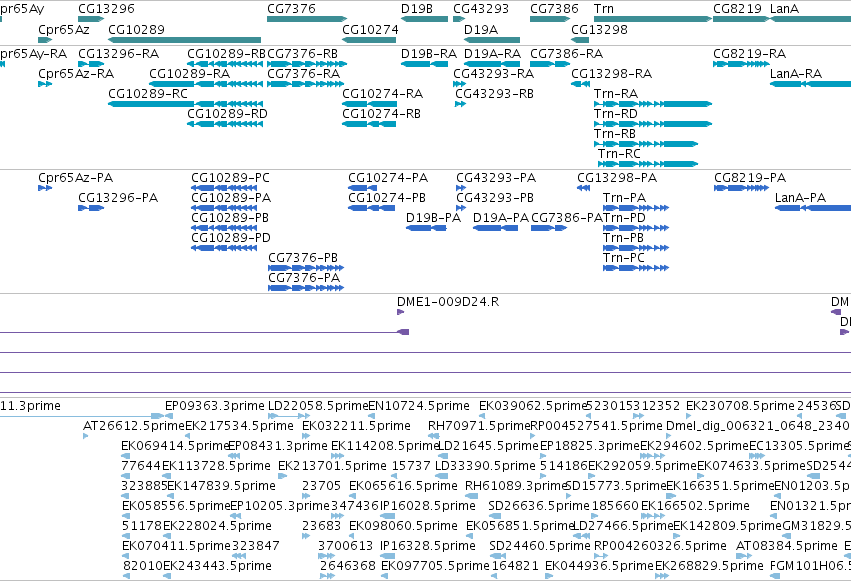Select the CG7376-PA protein label
This screenshot has width=851, height=581.
(x=304, y=278)
